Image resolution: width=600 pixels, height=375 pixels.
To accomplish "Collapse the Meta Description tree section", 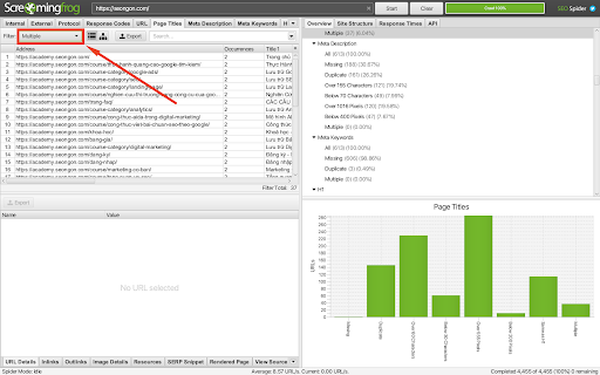I will click(x=314, y=44).
